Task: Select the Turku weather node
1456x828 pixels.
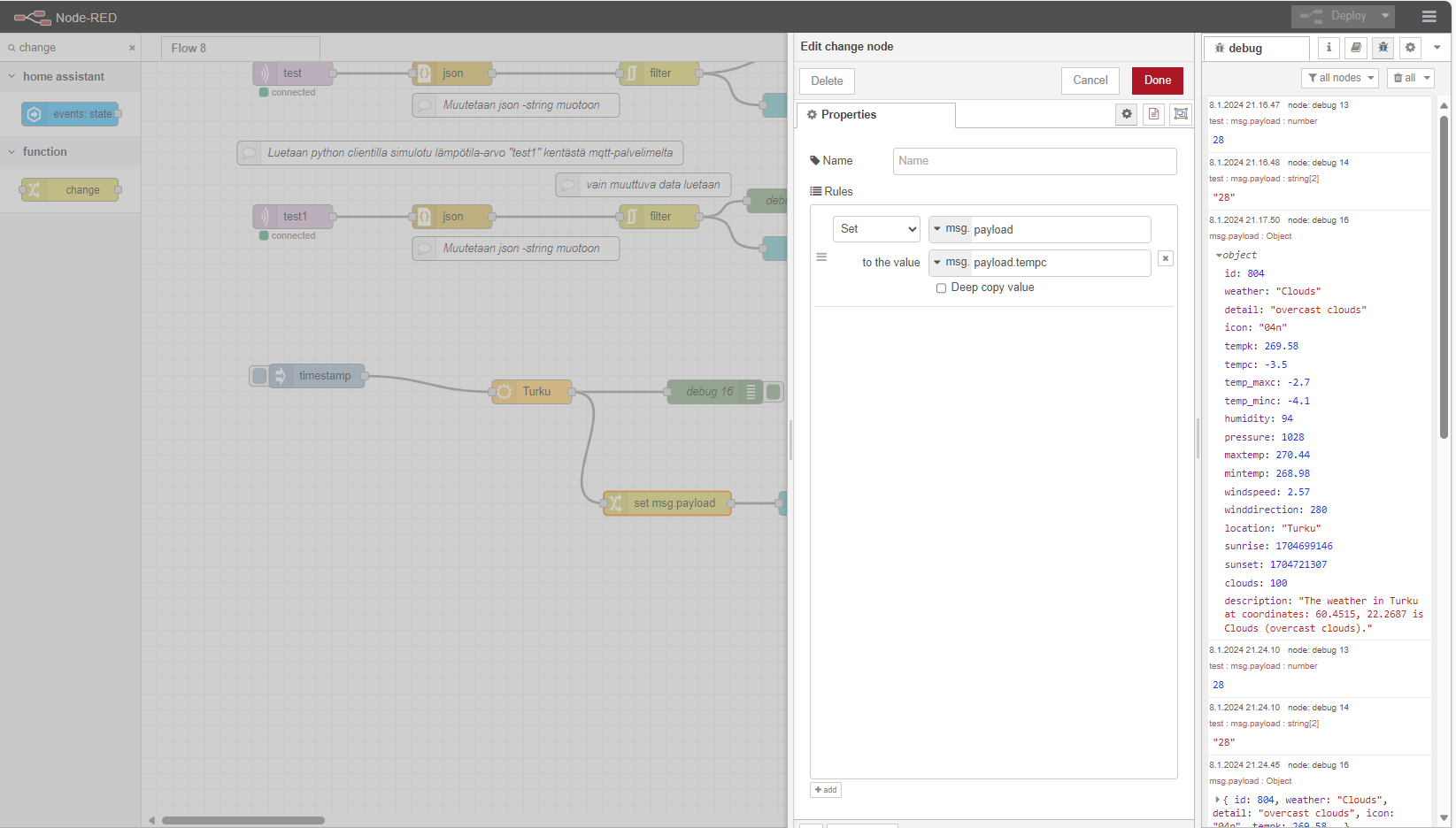Action: click(x=532, y=392)
